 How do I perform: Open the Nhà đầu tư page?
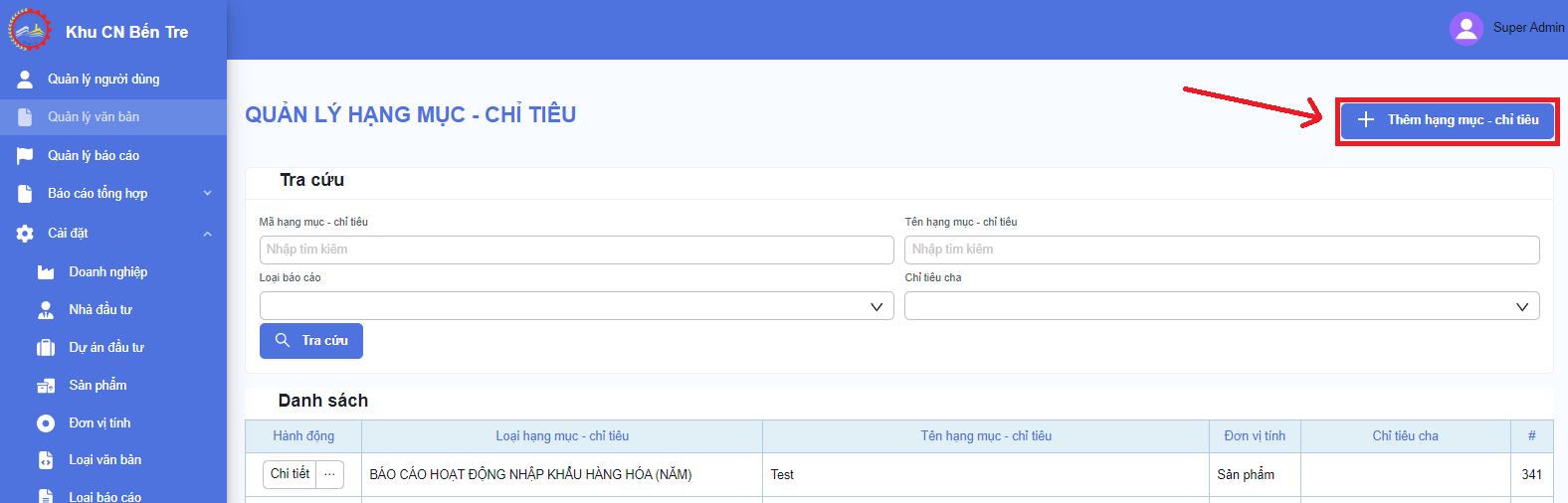[113, 310]
